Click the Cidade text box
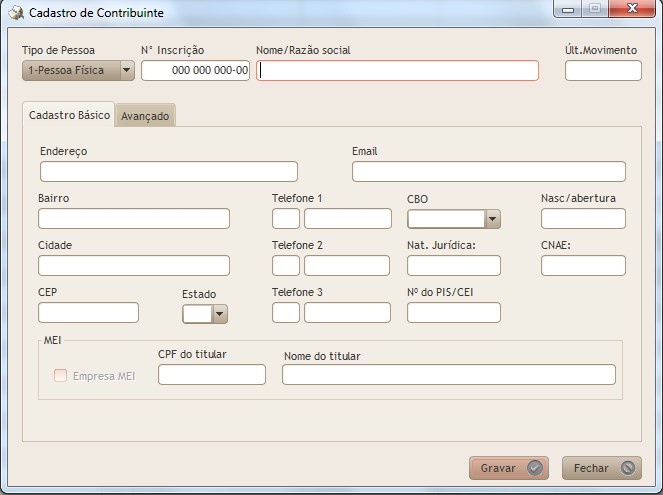Viewport: 663px width, 495px height. click(134, 265)
